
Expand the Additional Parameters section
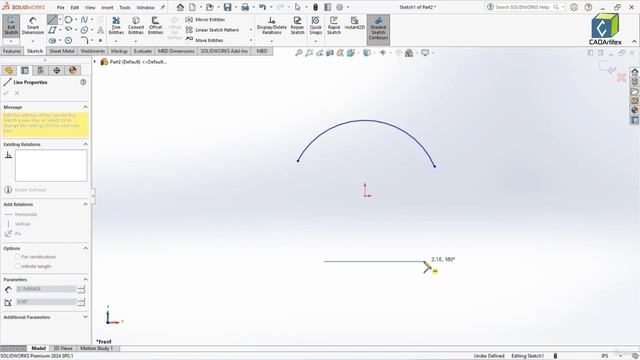click(x=85, y=317)
